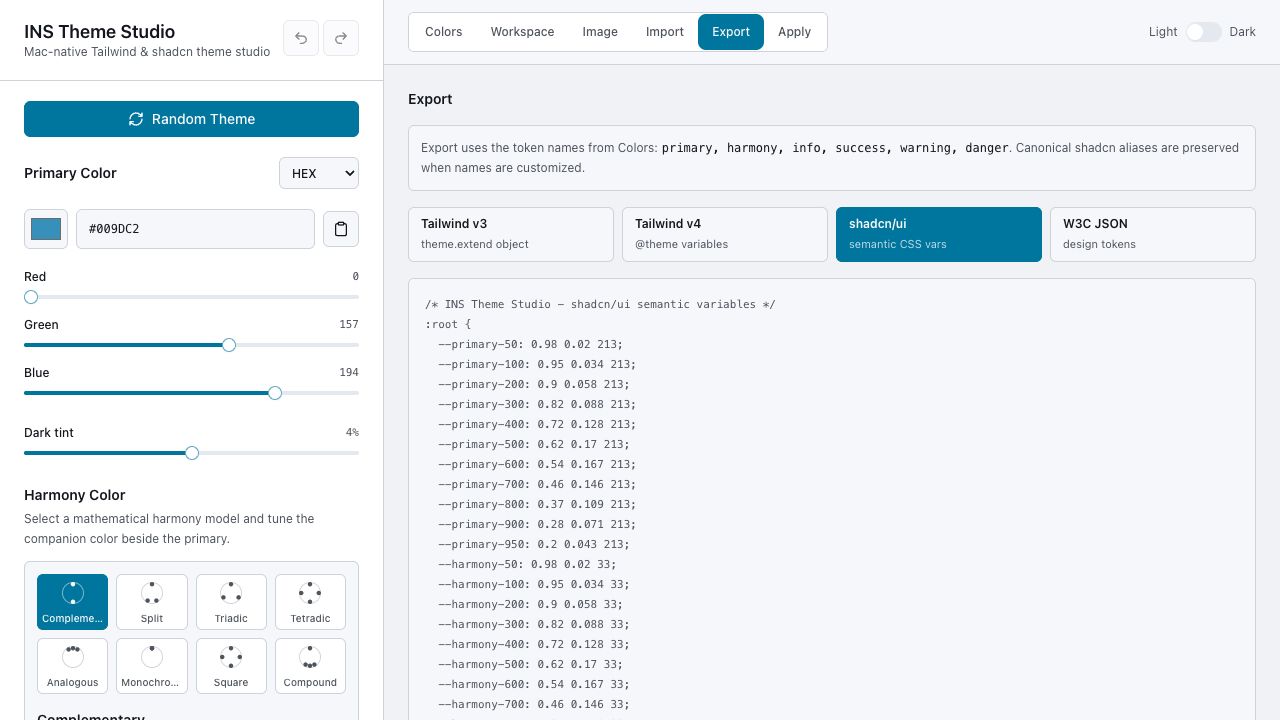Select W3C JSON export format

pyautogui.click(x=1153, y=234)
